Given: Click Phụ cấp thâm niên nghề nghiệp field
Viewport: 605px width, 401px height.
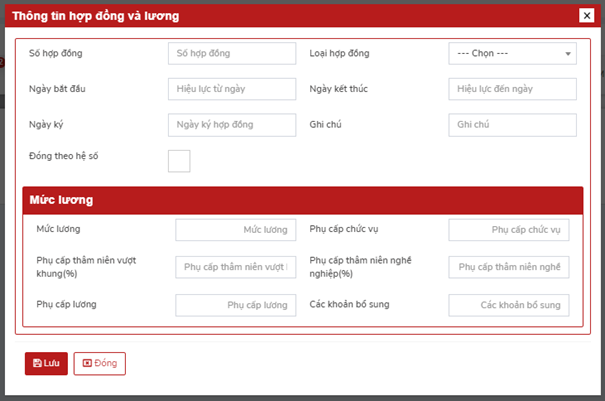Looking at the screenshot, I should pyautogui.click(x=508, y=267).
